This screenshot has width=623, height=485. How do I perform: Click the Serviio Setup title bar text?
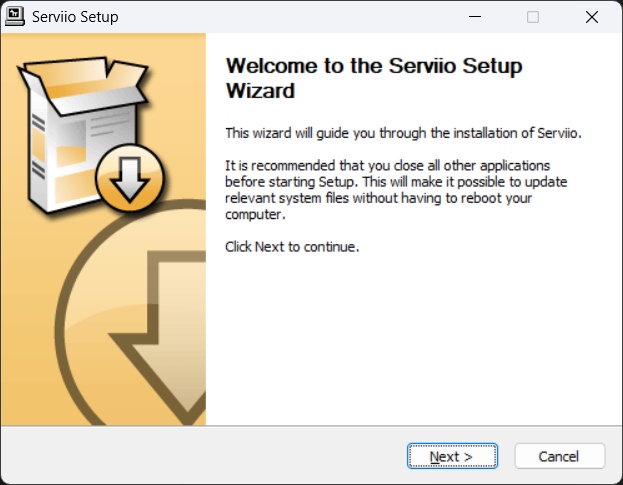(75, 17)
